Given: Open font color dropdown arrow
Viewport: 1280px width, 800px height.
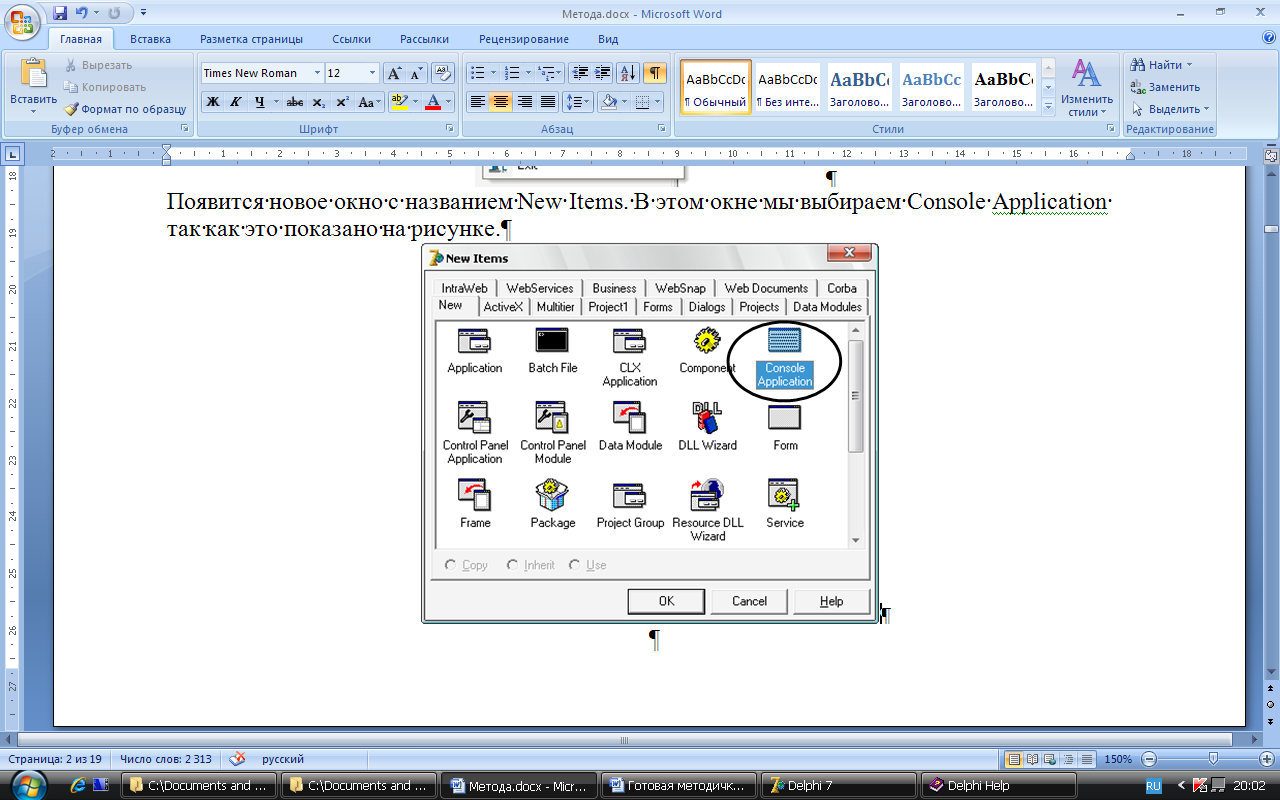Looking at the screenshot, I should 449,102.
